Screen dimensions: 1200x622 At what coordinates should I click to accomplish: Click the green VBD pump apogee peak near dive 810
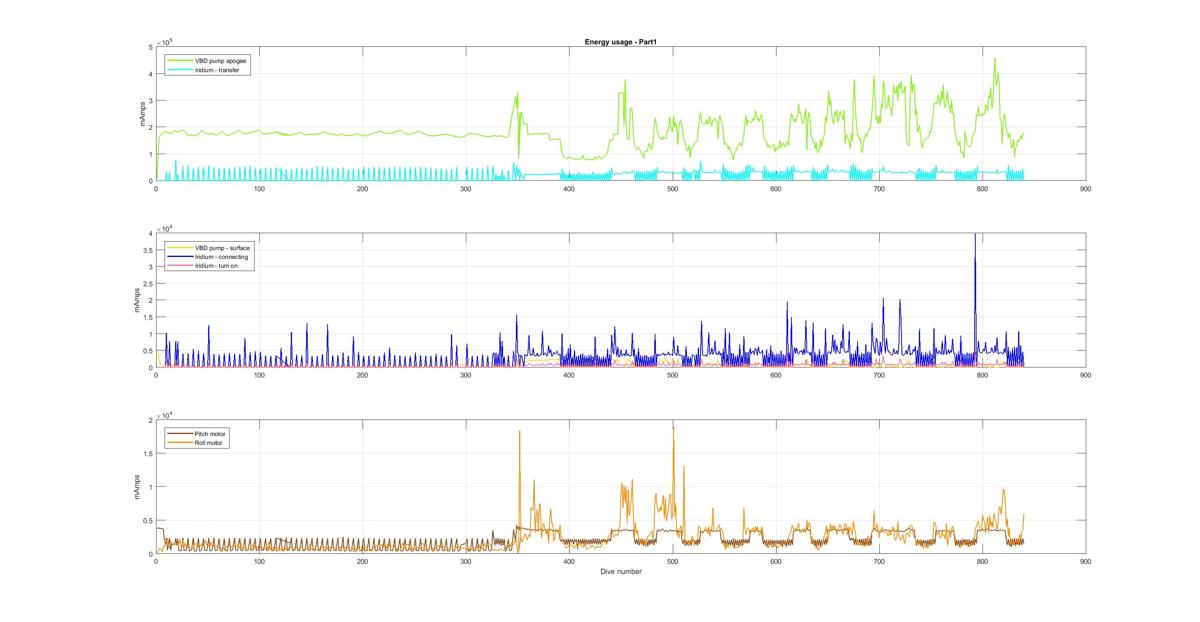point(994,59)
